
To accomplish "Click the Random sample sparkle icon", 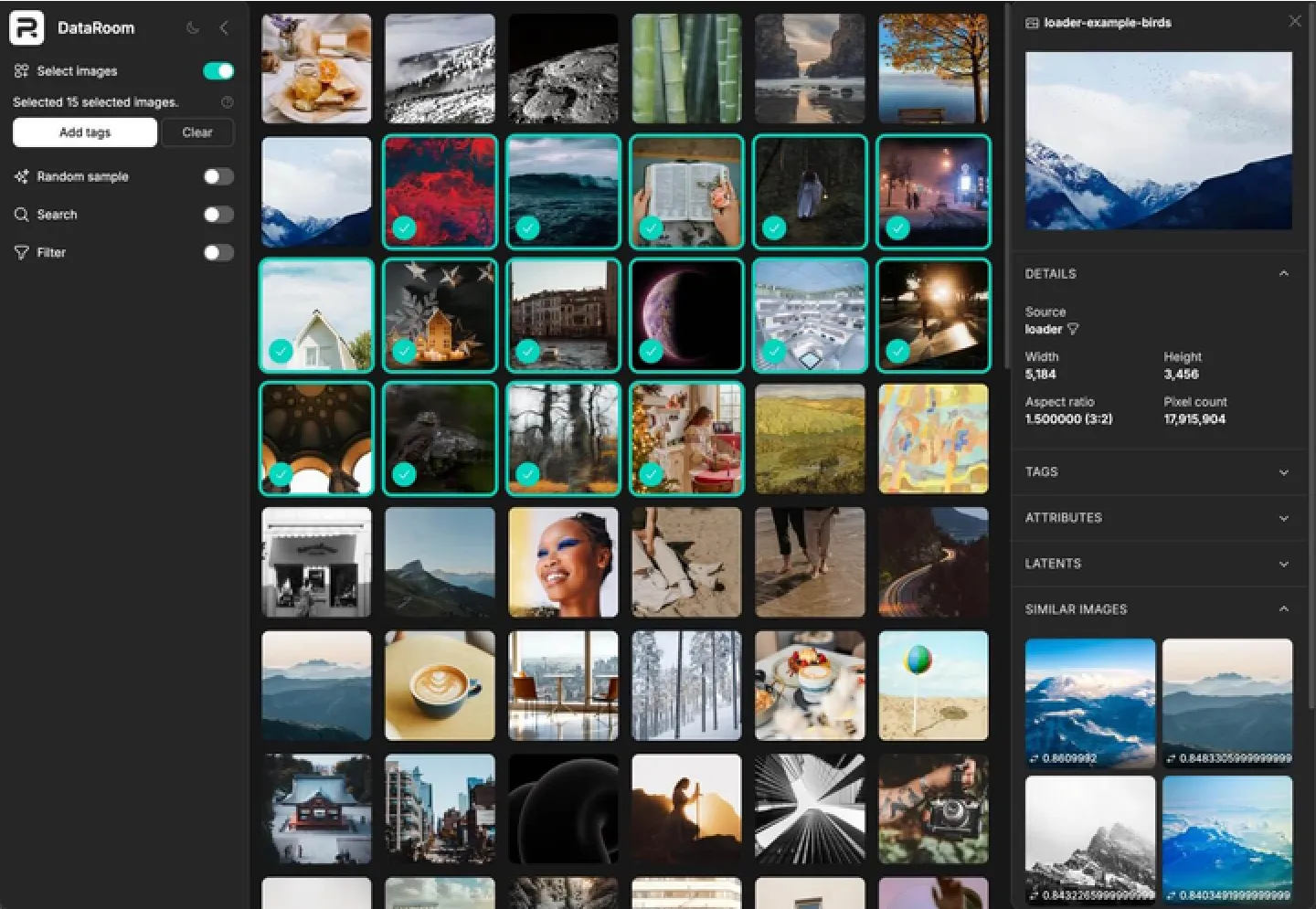I will (21, 176).
